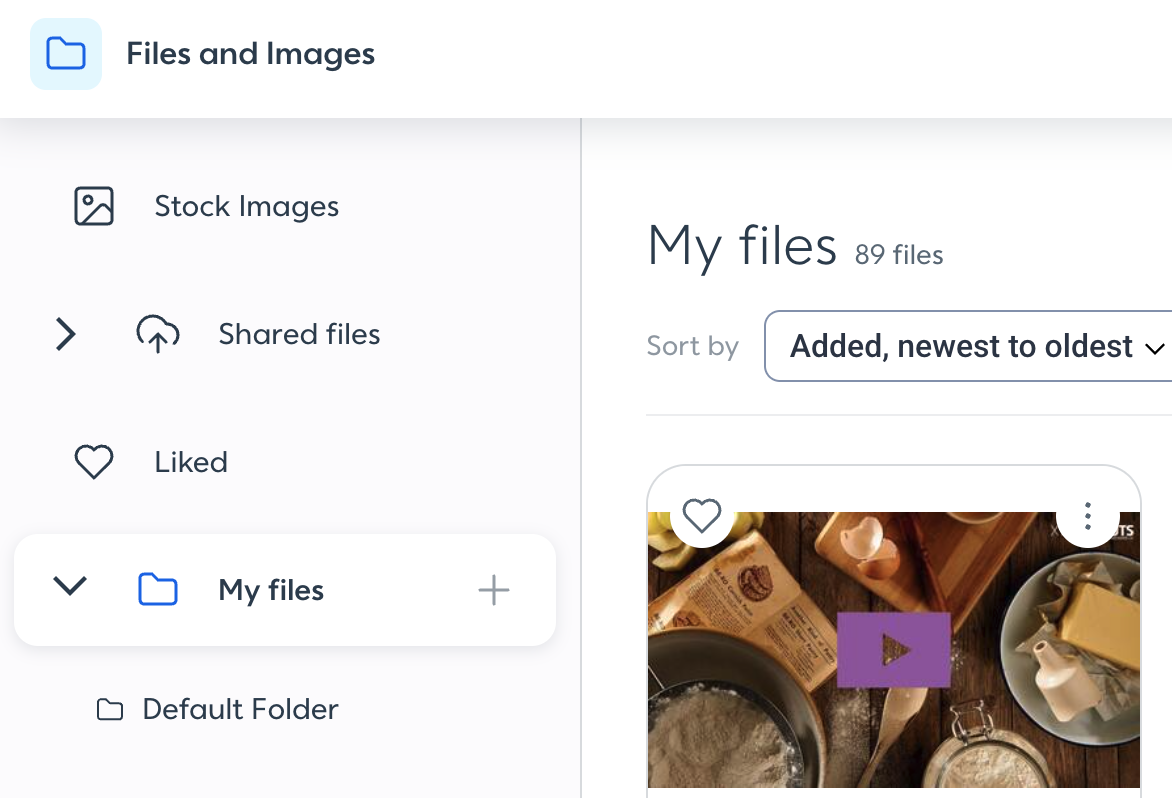The width and height of the screenshot is (1172, 798).
Task: Click the Shared files cloud upload icon
Action: 158,333
